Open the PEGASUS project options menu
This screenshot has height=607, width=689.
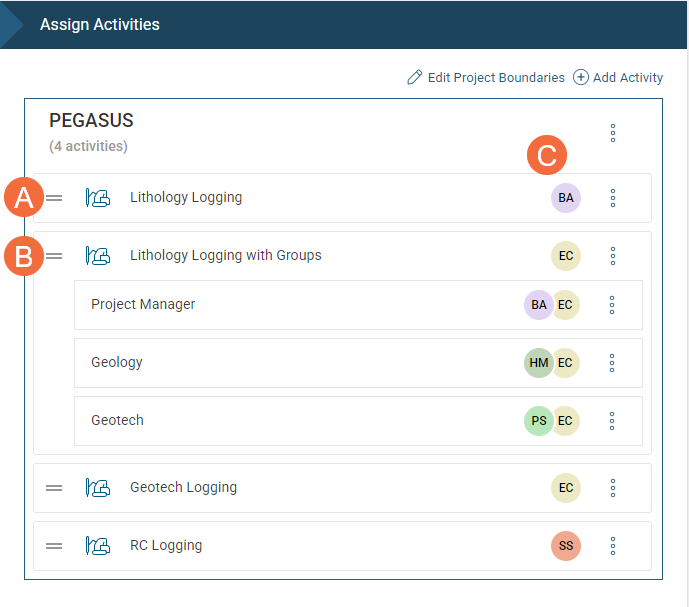click(x=613, y=133)
